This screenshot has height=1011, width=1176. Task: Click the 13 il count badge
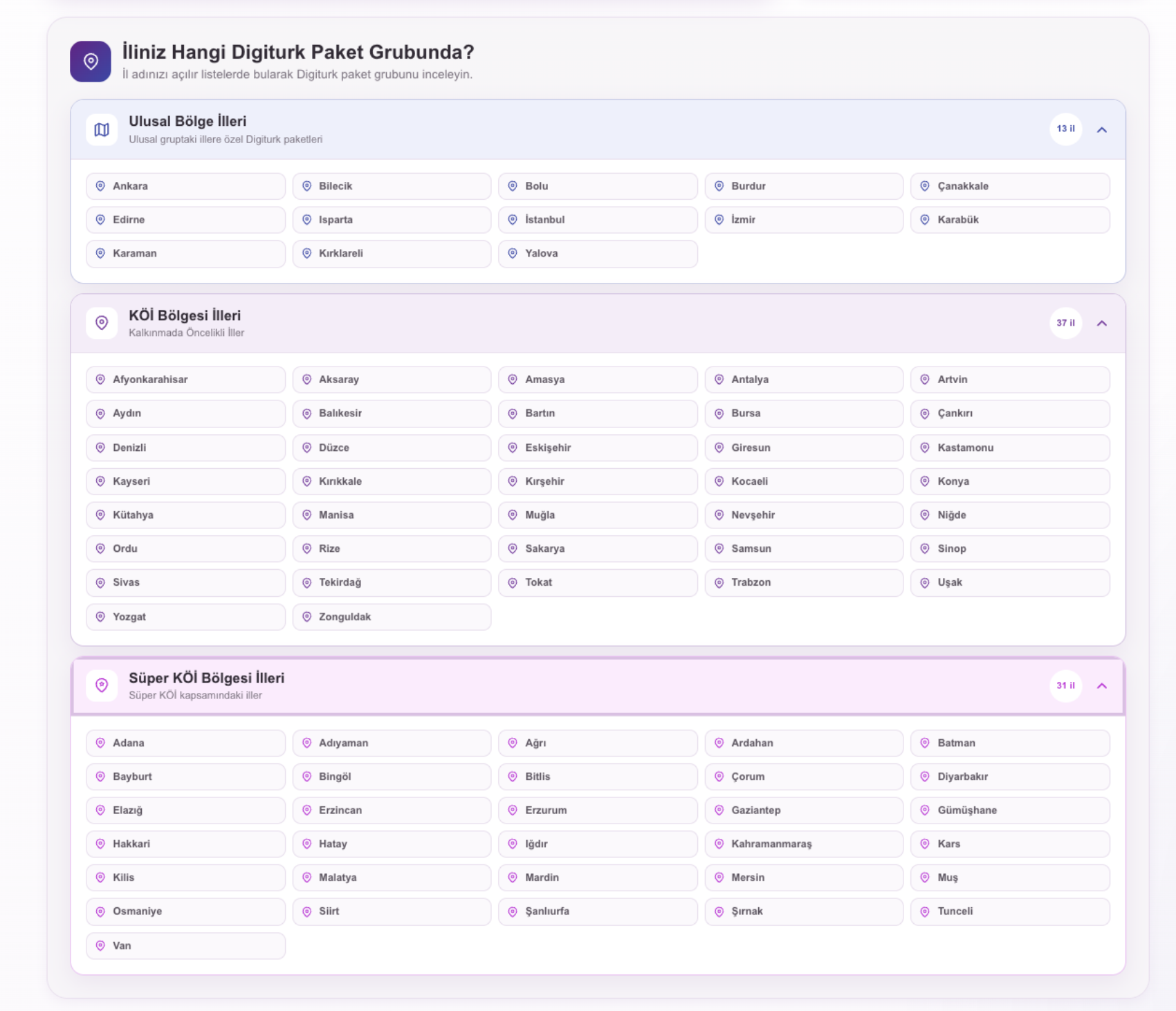click(x=1066, y=129)
